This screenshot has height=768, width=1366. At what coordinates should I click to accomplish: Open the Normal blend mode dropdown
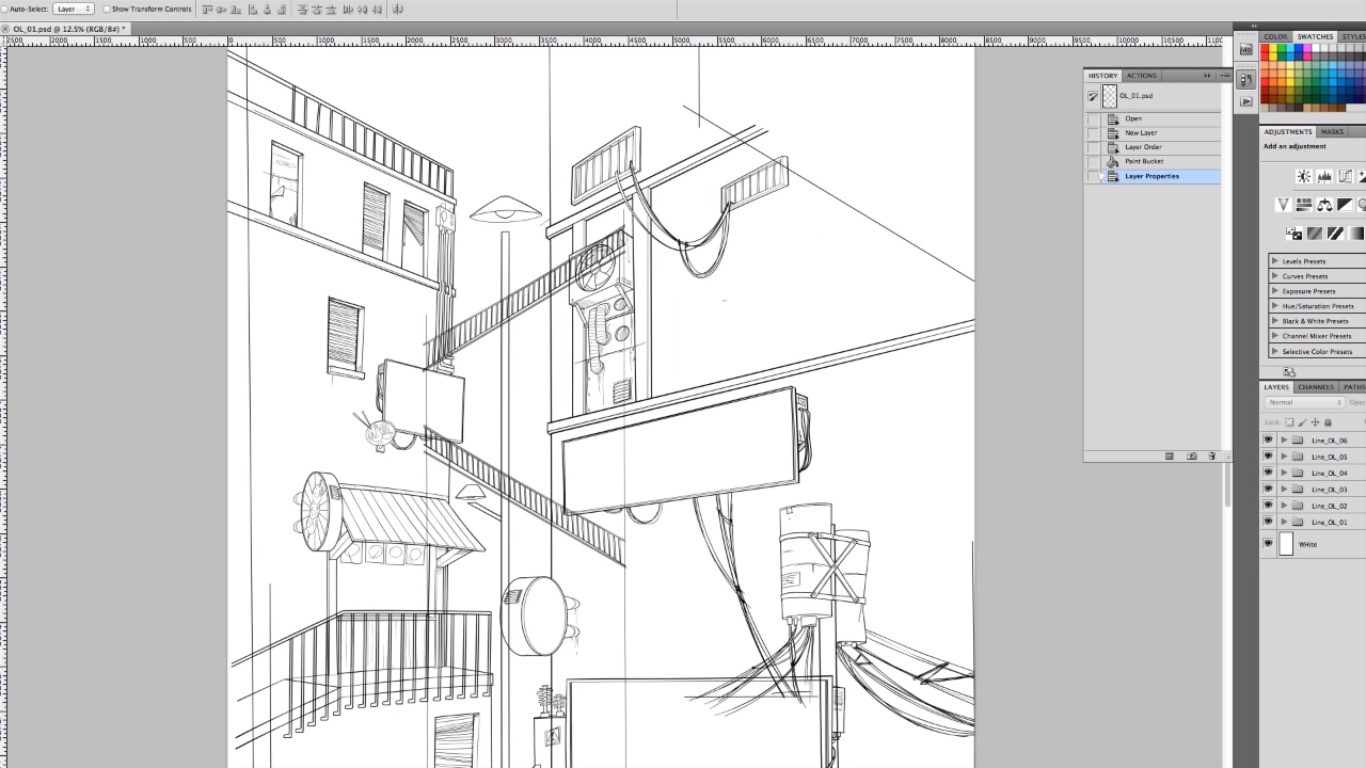click(x=1304, y=402)
